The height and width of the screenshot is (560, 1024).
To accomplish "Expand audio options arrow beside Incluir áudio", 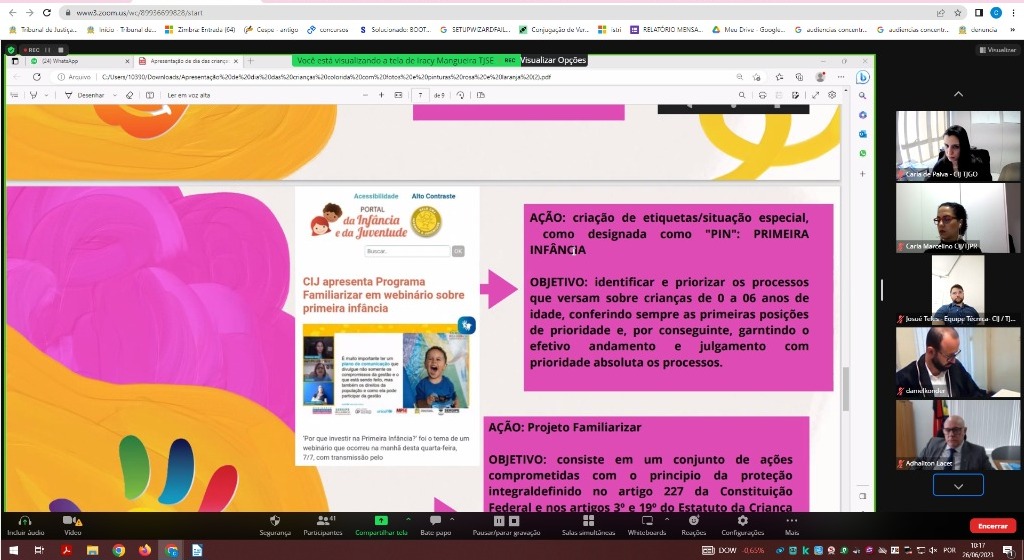I will pyautogui.click(x=43, y=518).
